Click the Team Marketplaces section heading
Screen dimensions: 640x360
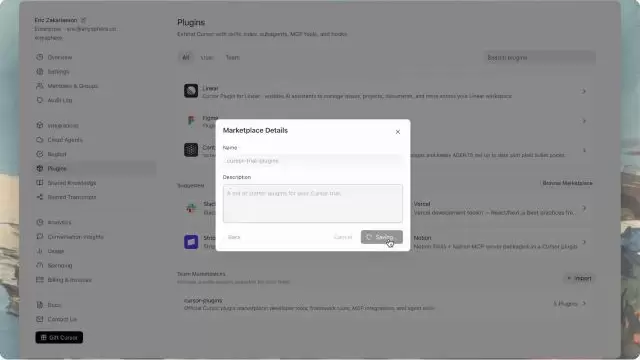(201, 274)
